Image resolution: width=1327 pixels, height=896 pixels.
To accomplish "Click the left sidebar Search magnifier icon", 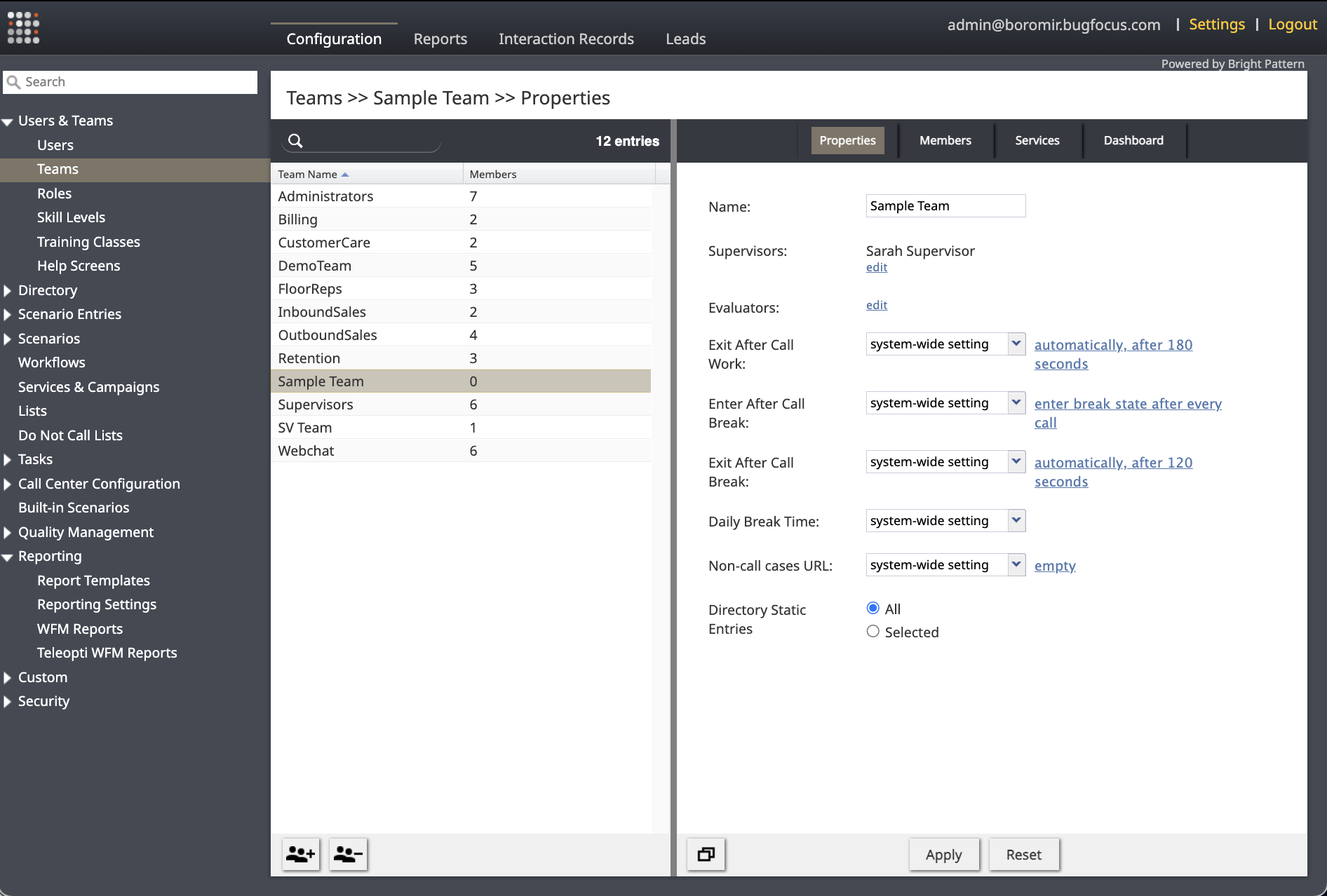I will coord(13,82).
